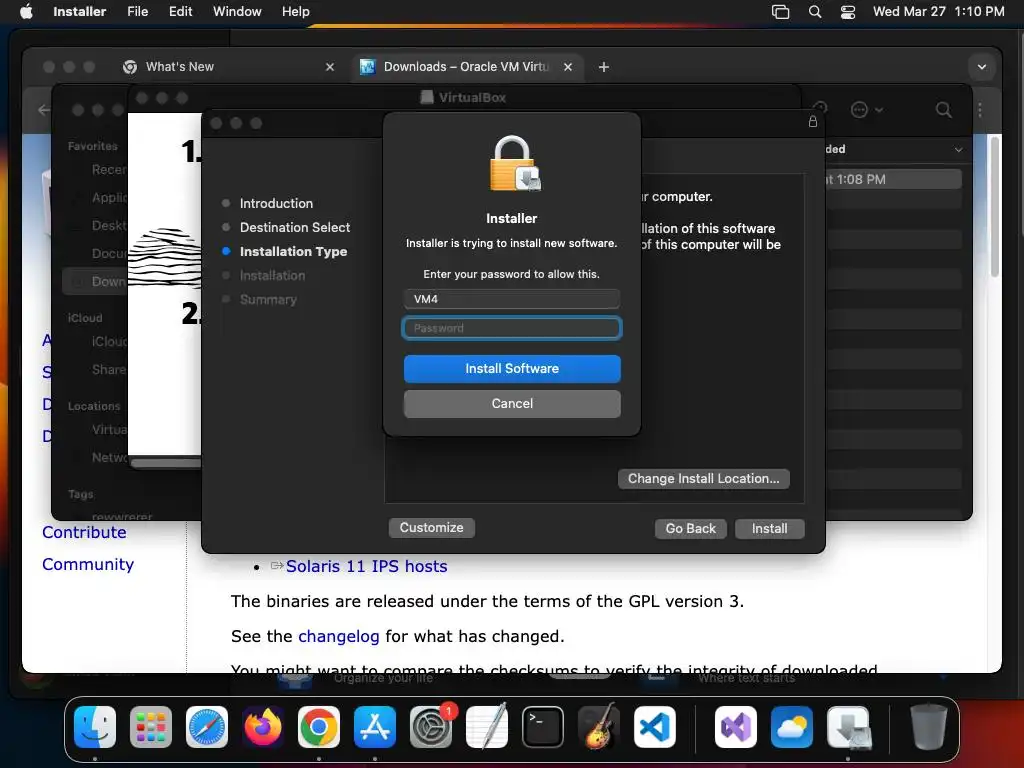Open Visual Studio from the Dock
Image resolution: width=1024 pixels, height=768 pixels.
pyautogui.click(x=736, y=727)
